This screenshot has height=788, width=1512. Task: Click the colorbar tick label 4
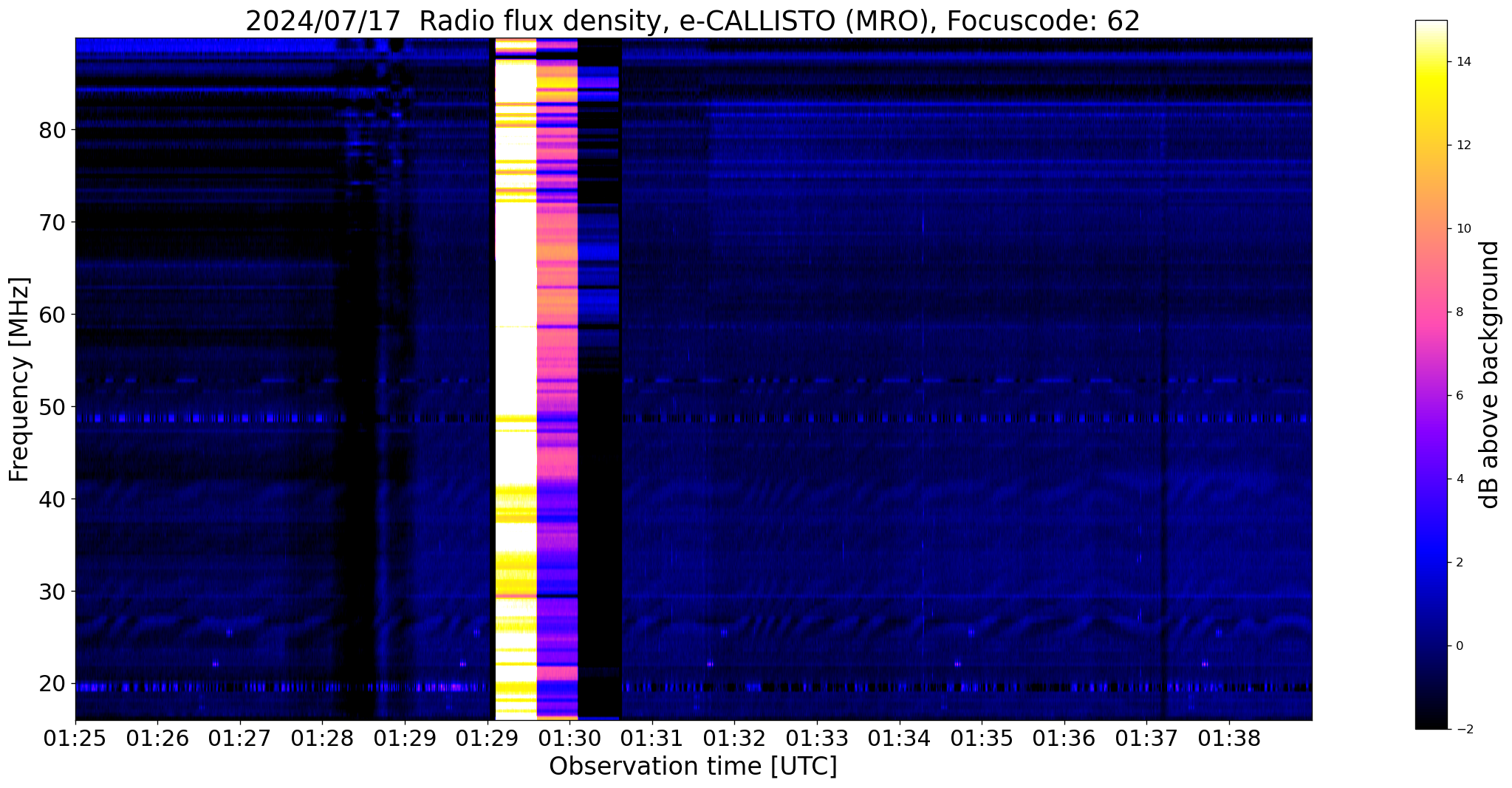click(1460, 479)
